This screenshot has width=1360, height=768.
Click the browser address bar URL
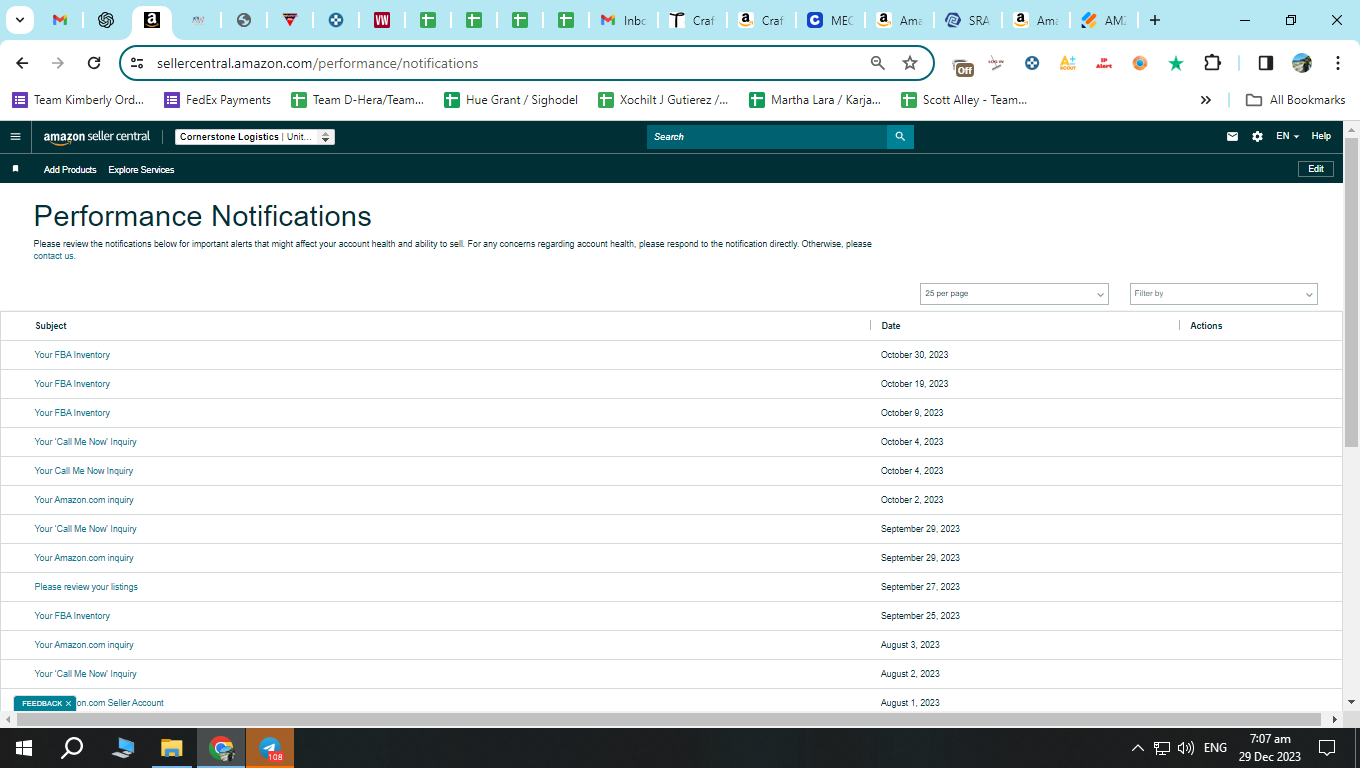(318, 63)
